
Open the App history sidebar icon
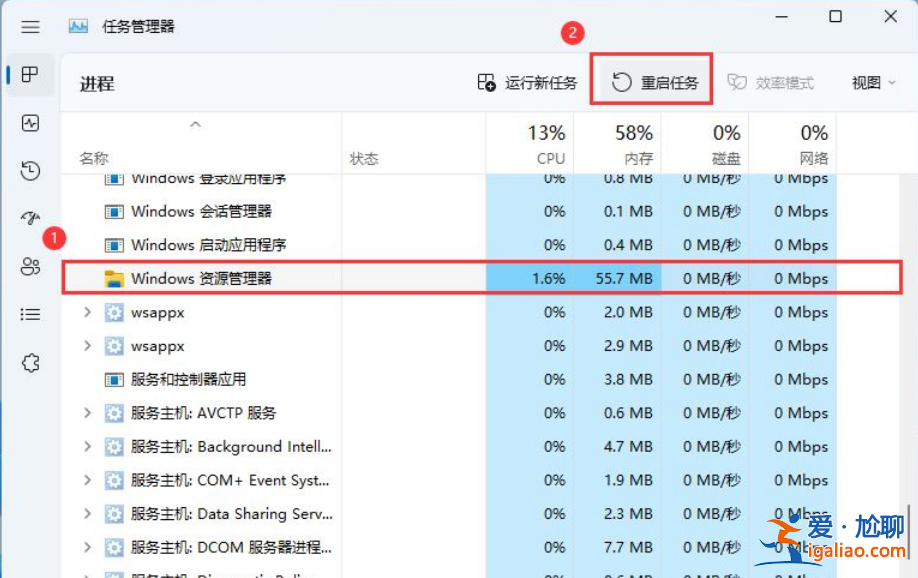point(30,170)
